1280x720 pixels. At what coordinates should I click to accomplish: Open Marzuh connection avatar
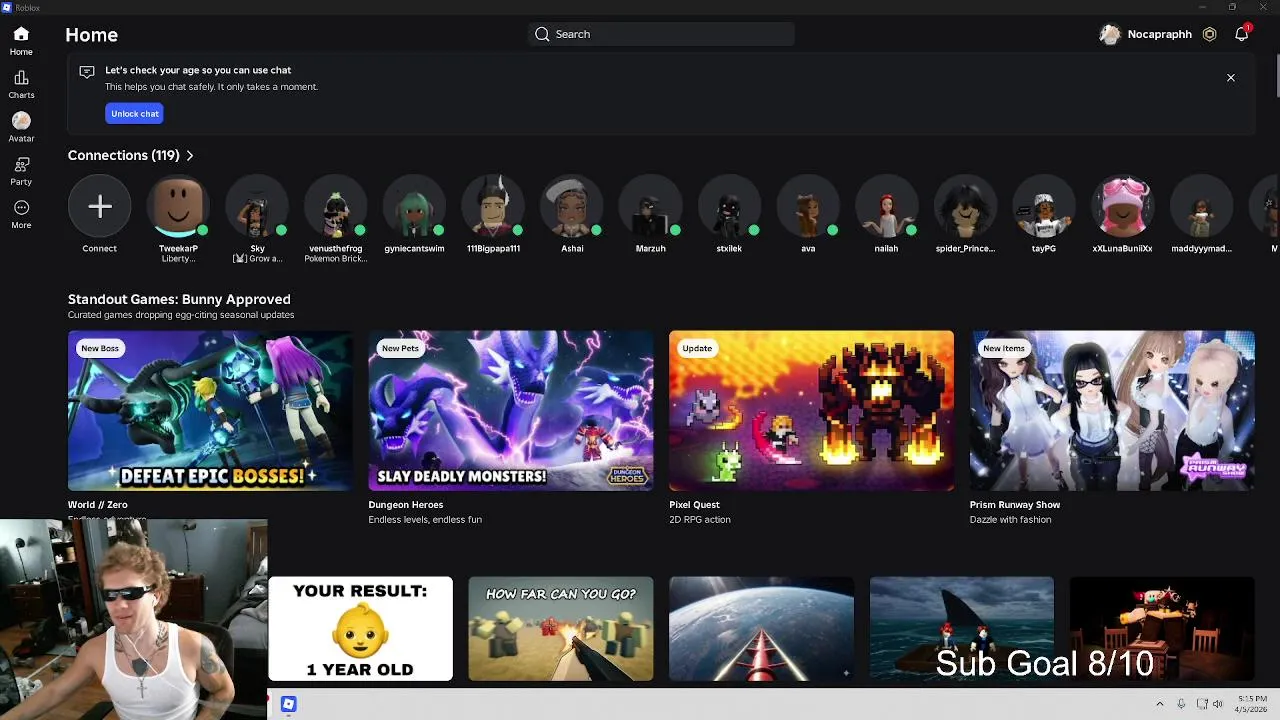[650, 206]
